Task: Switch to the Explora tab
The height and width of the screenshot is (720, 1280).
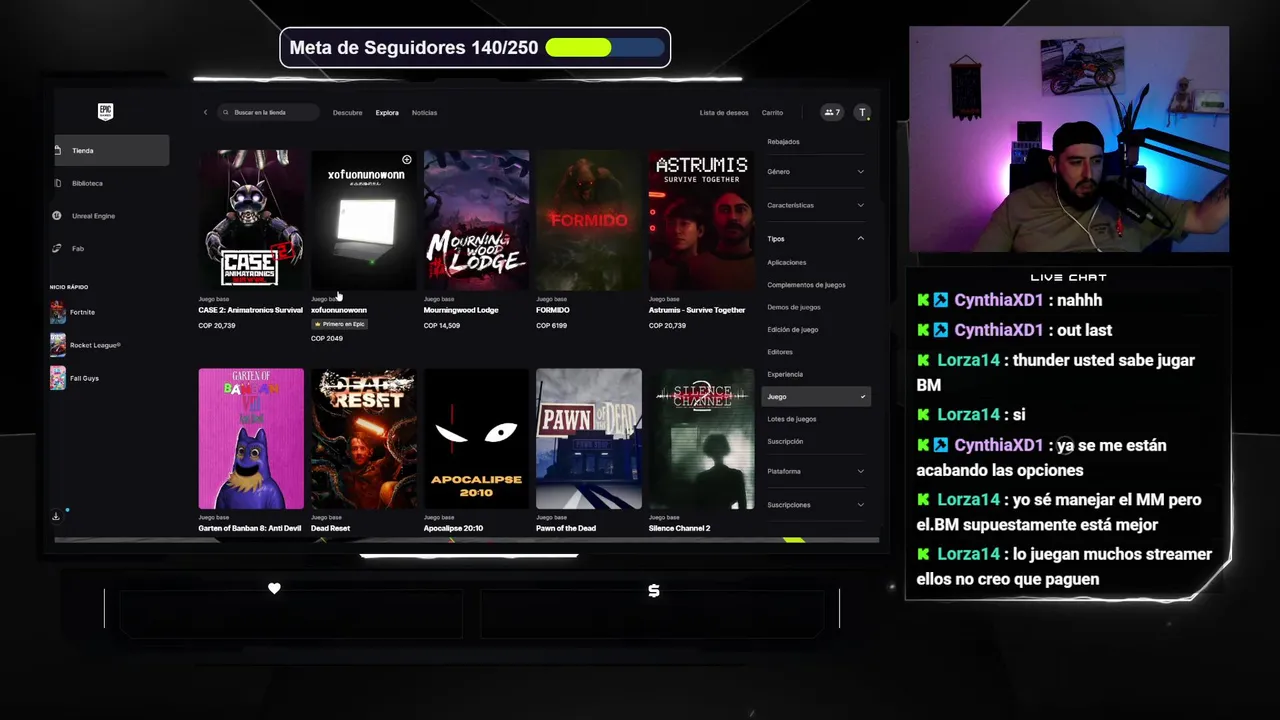Action: (x=387, y=112)
